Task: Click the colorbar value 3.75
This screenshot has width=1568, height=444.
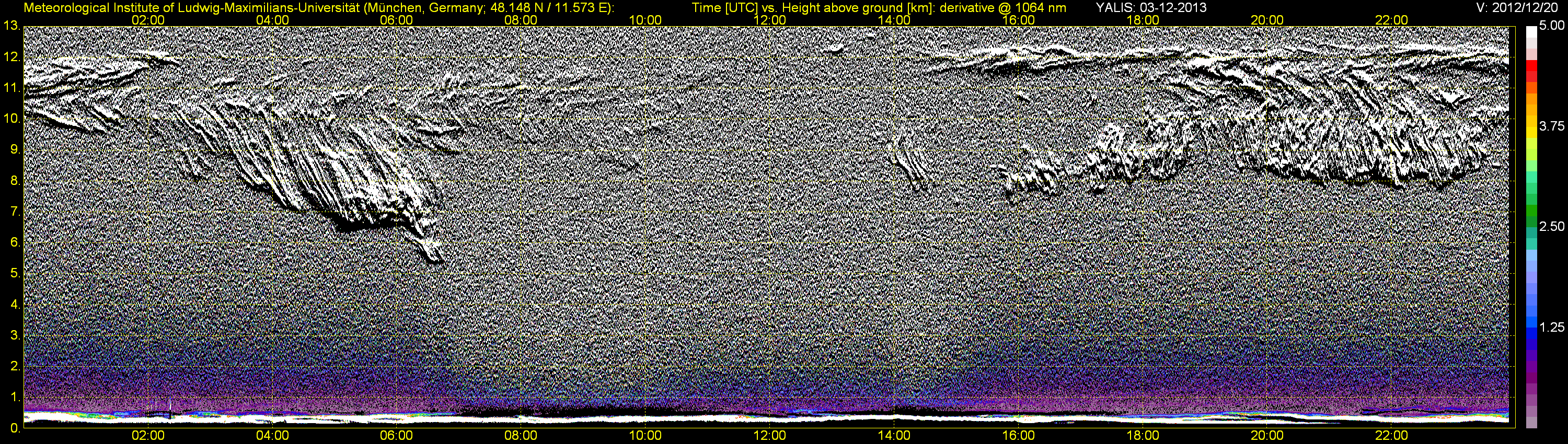Action: coord(1552,126)
